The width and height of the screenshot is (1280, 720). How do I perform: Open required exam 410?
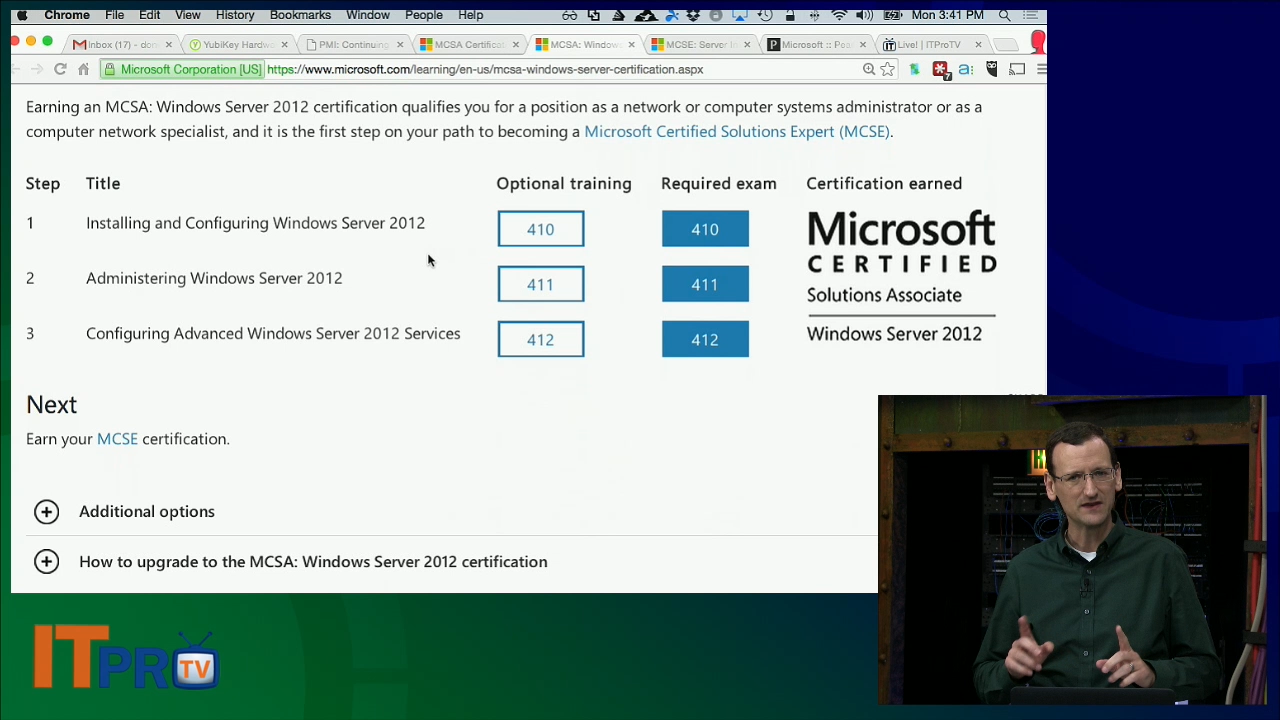(x=705, y=229)
